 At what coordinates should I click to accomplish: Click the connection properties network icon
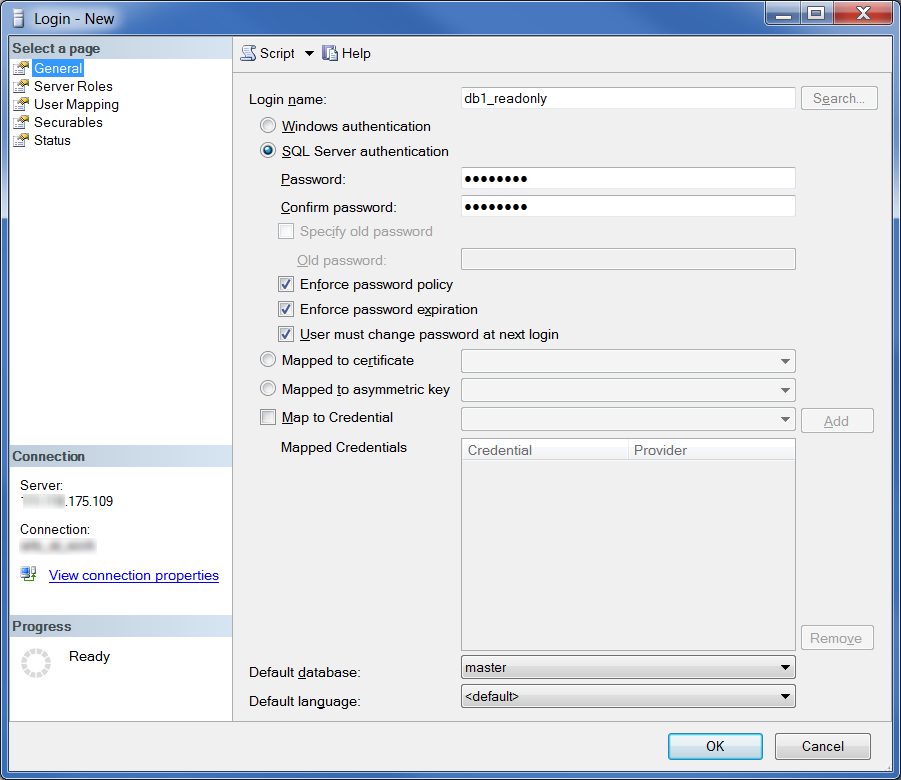click(28, 574)
